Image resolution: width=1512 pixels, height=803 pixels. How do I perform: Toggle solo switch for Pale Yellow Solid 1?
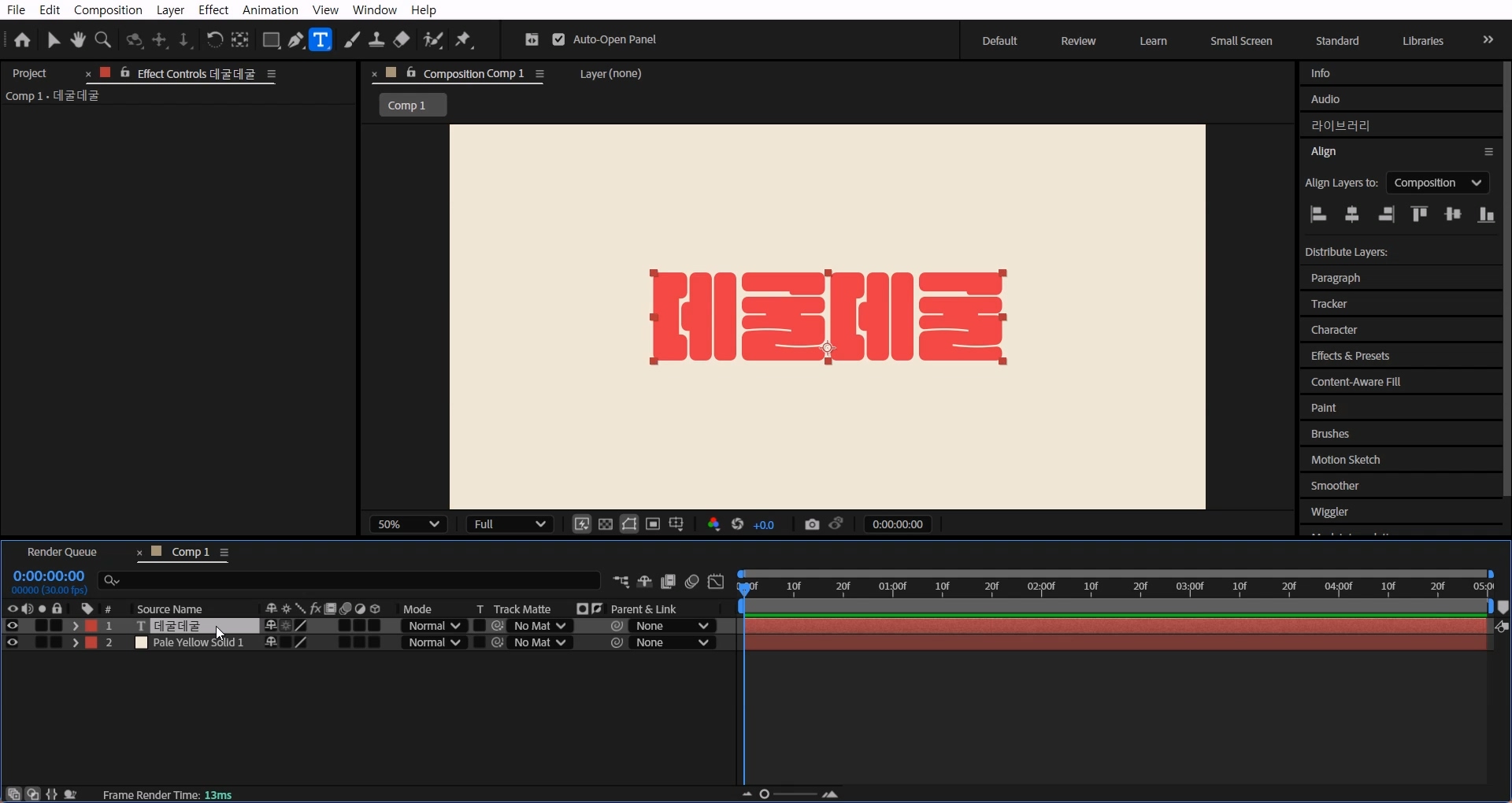click(42, 642)
